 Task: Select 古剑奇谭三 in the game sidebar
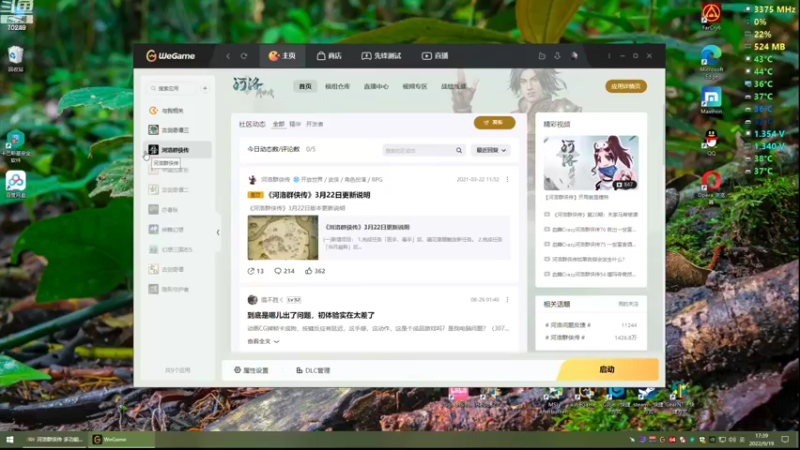[x=177, y=130]
